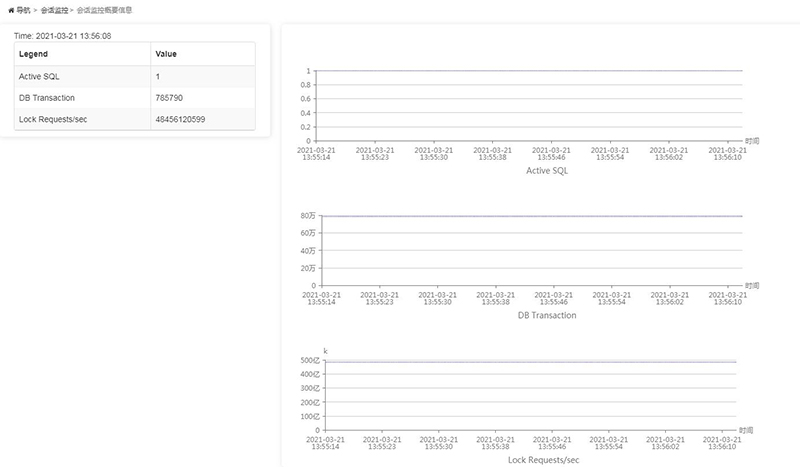The height and width of the screenshot is (467, 800).
Task: Select the Time 2021-03-21 13:56:08 text
Action: pos(62,36)
